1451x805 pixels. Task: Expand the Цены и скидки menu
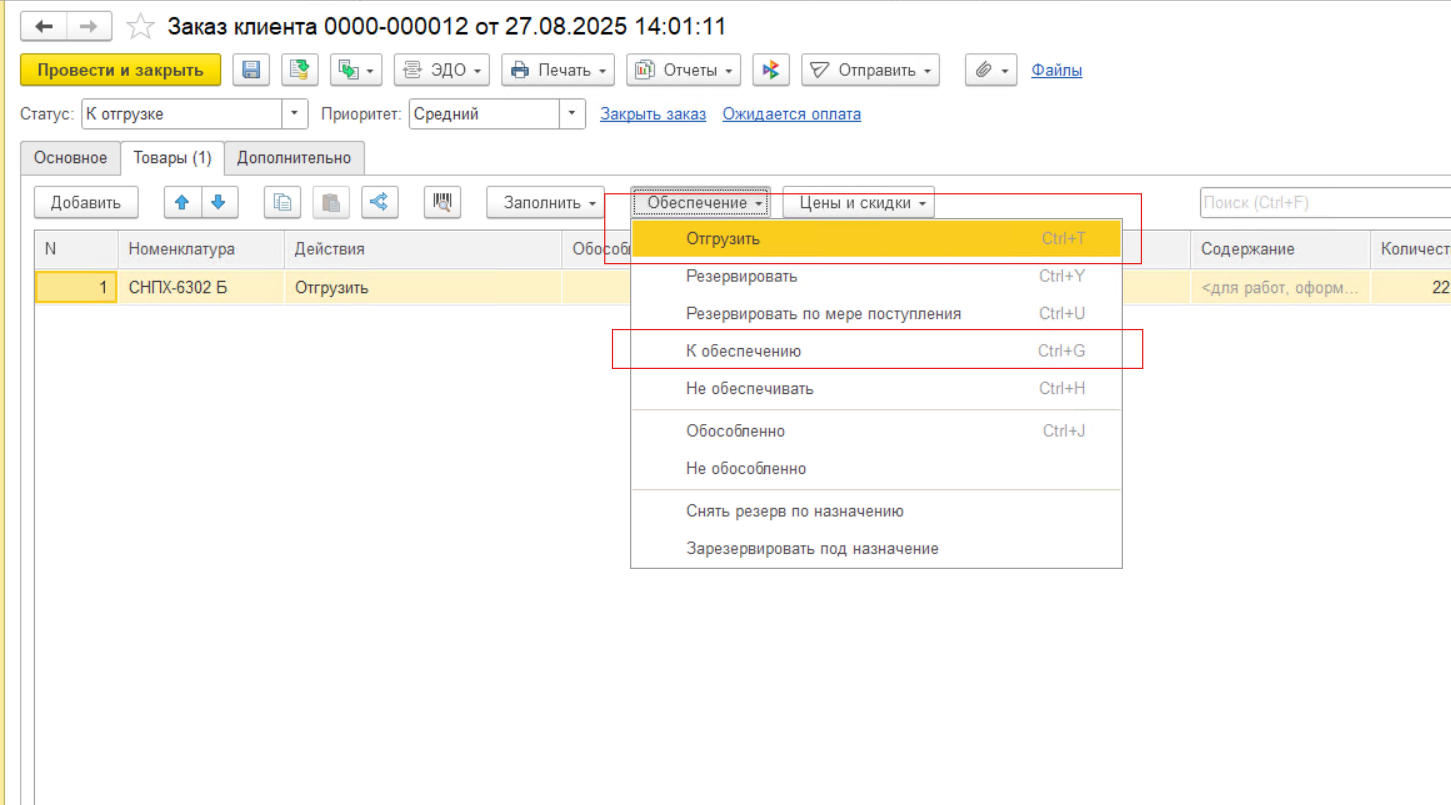point(858,203)
